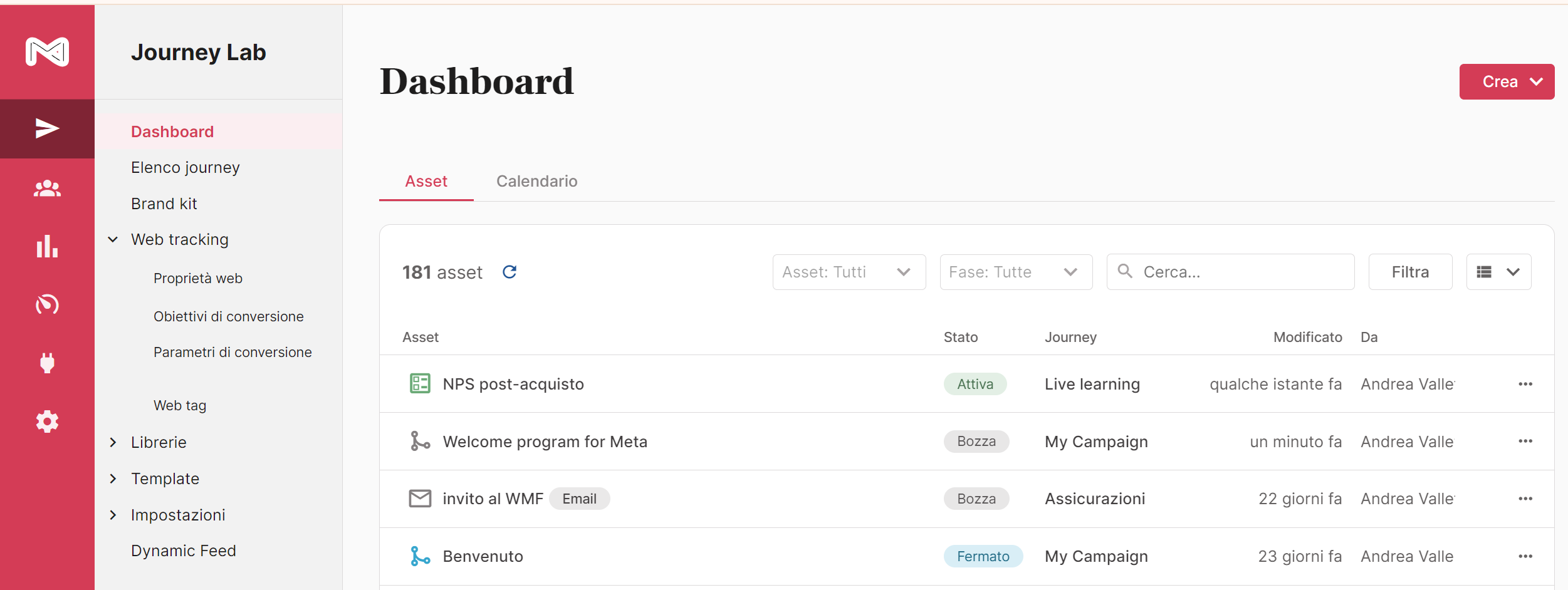The height and width of the screenshot is (590, 1568).
Task: Refresh the 181 asset list
Action: 510,272
